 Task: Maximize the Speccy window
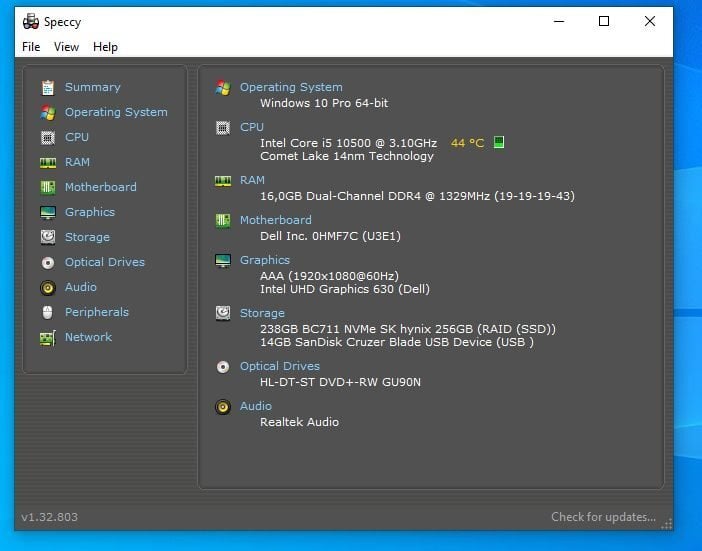[604, 21]
